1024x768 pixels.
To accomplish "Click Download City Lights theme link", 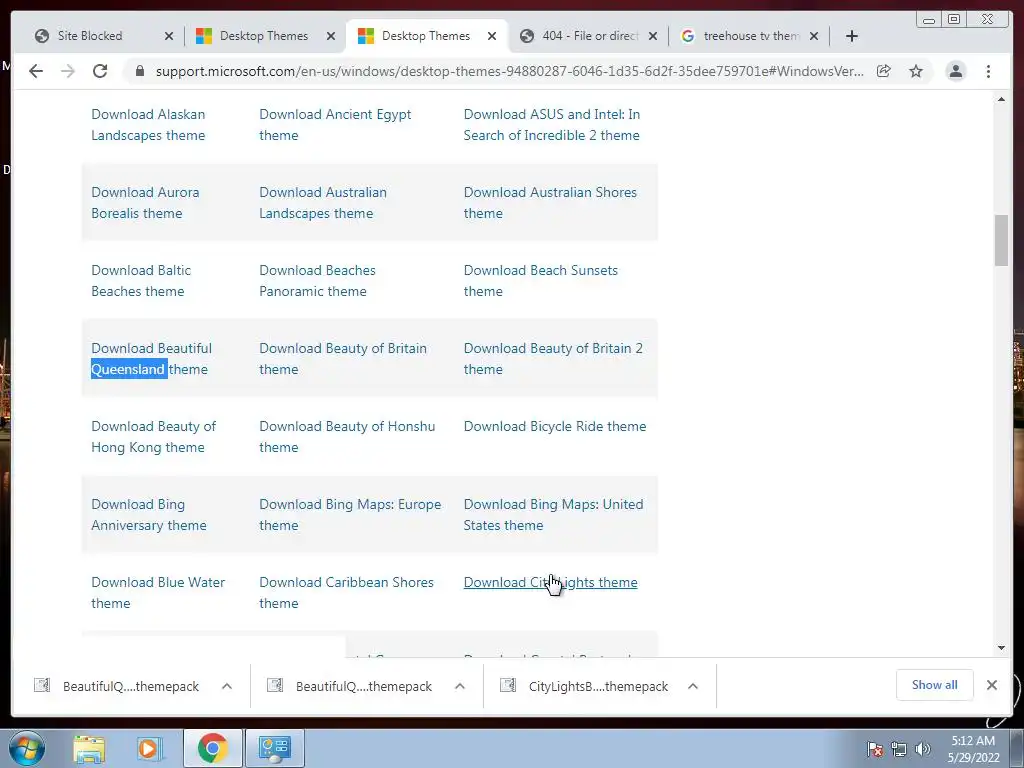I will tap(551, 583).
